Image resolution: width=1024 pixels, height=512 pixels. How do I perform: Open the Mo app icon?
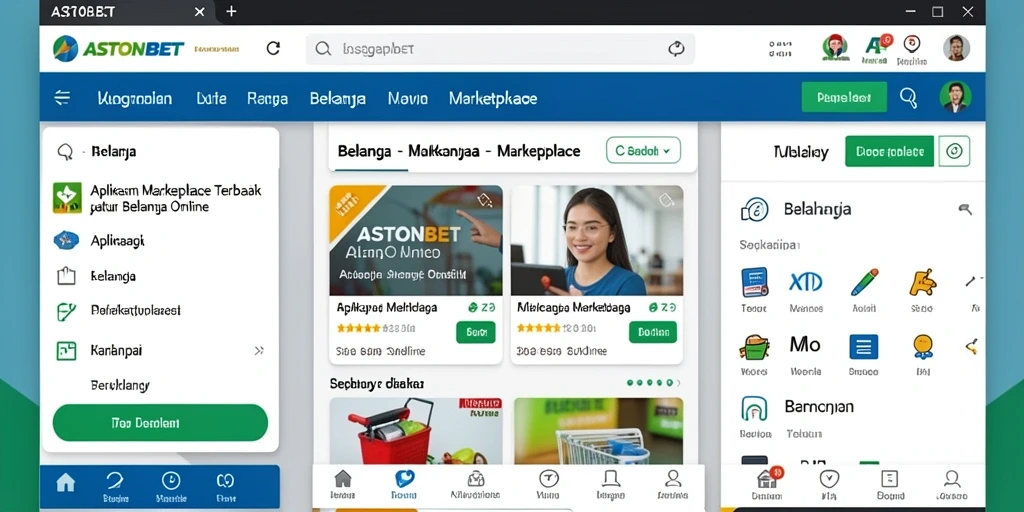point(805,344)
